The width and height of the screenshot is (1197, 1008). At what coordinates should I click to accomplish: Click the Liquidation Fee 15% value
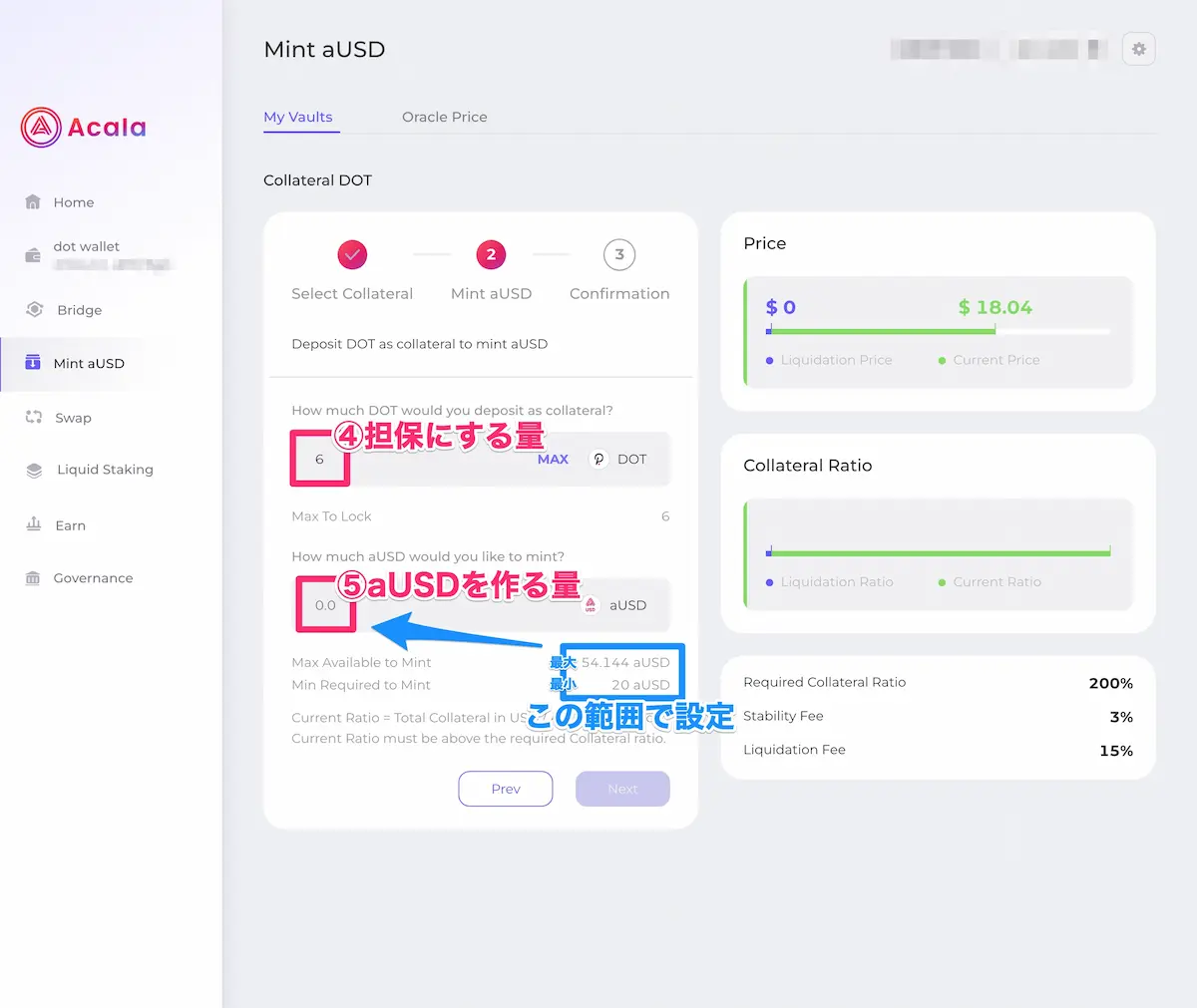pyautogui.click(x=1116, y=751)
